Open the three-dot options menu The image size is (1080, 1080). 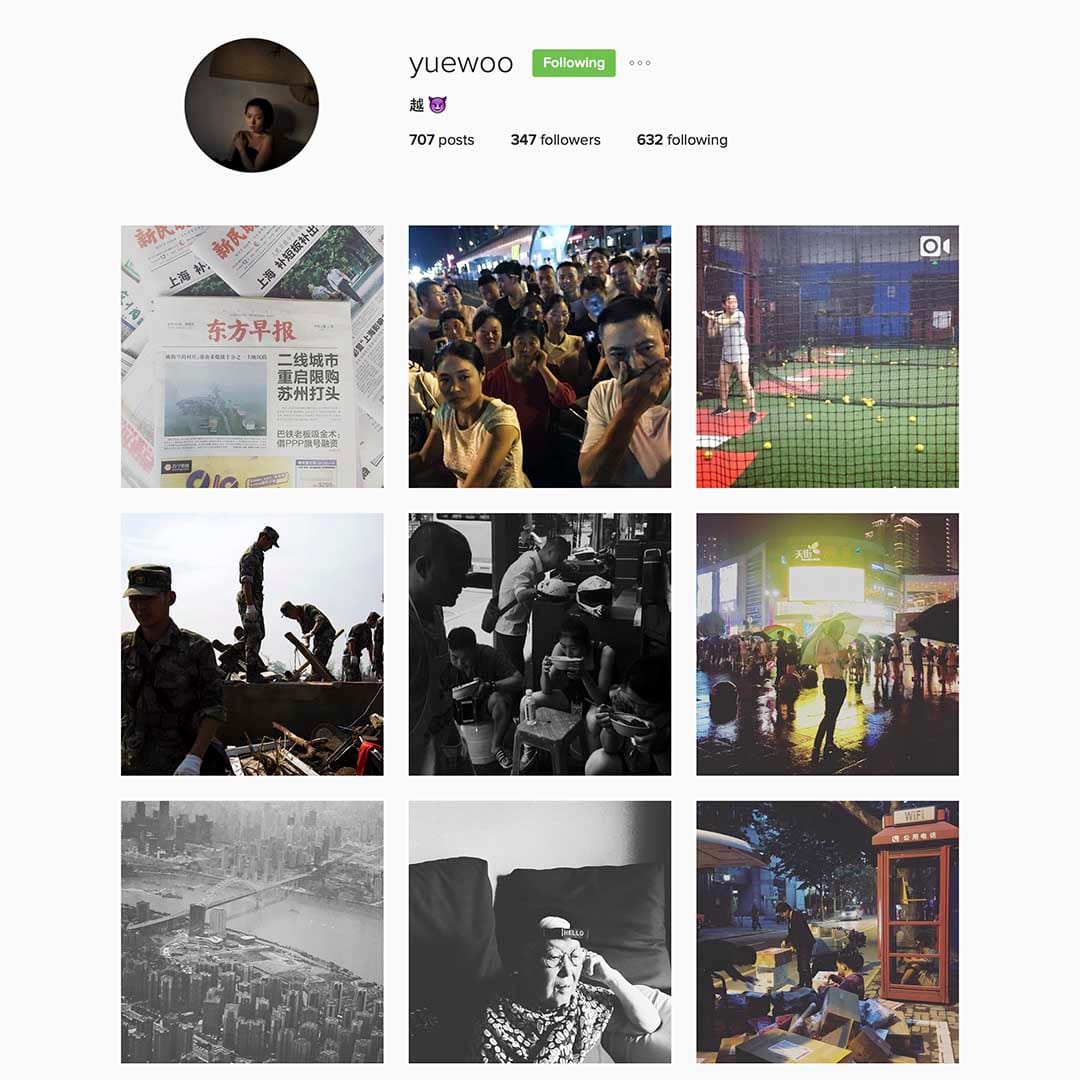(640, 63)
